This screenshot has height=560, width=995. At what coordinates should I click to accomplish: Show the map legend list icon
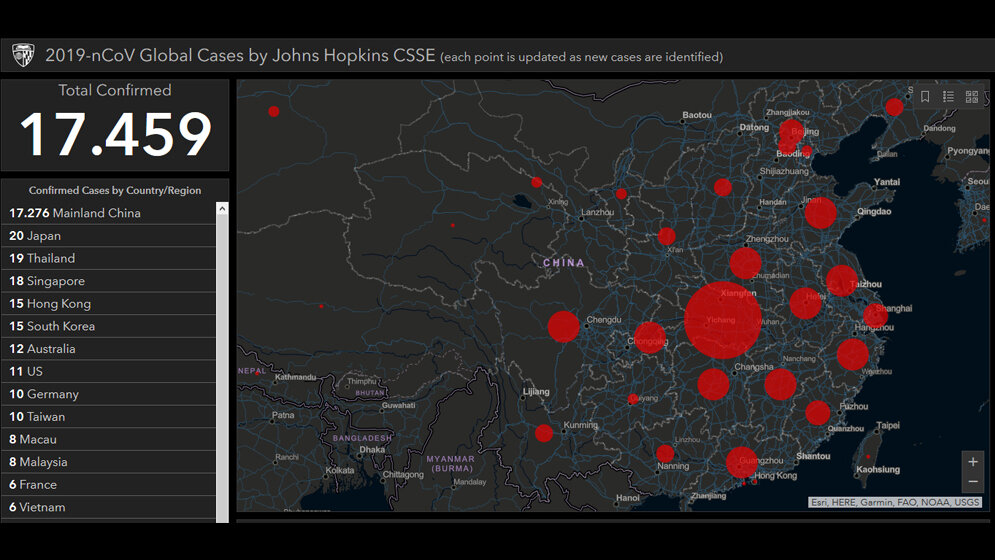[x=948, y=97]
